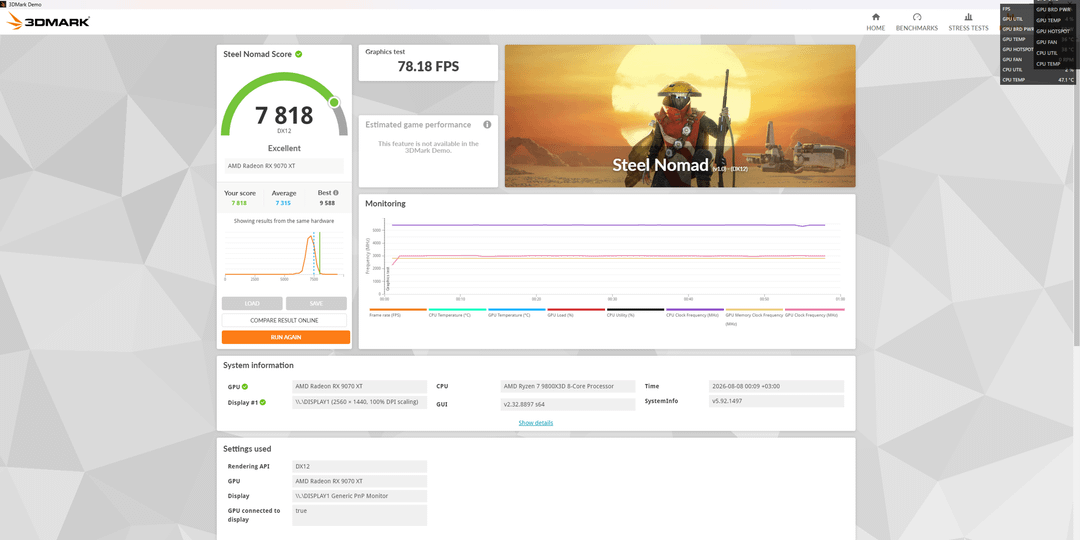Toggle GPU Temperature series in legend
Screen dimensions: 1080x540
[517, 312]
